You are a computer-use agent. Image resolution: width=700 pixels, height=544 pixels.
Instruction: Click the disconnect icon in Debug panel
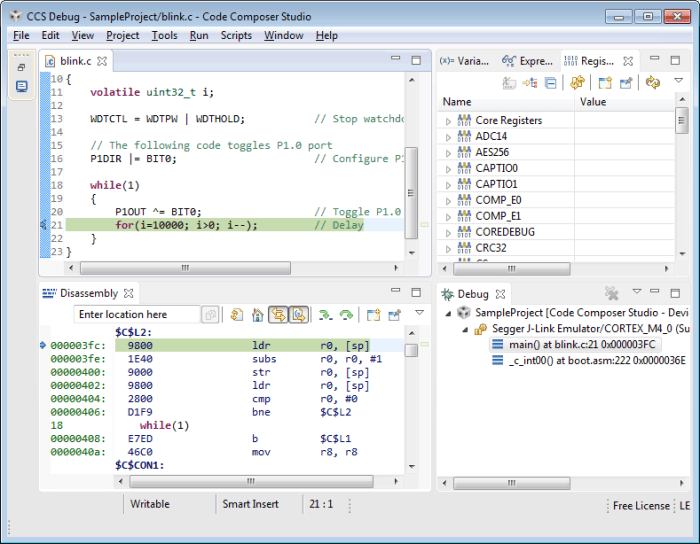(611, 293)
